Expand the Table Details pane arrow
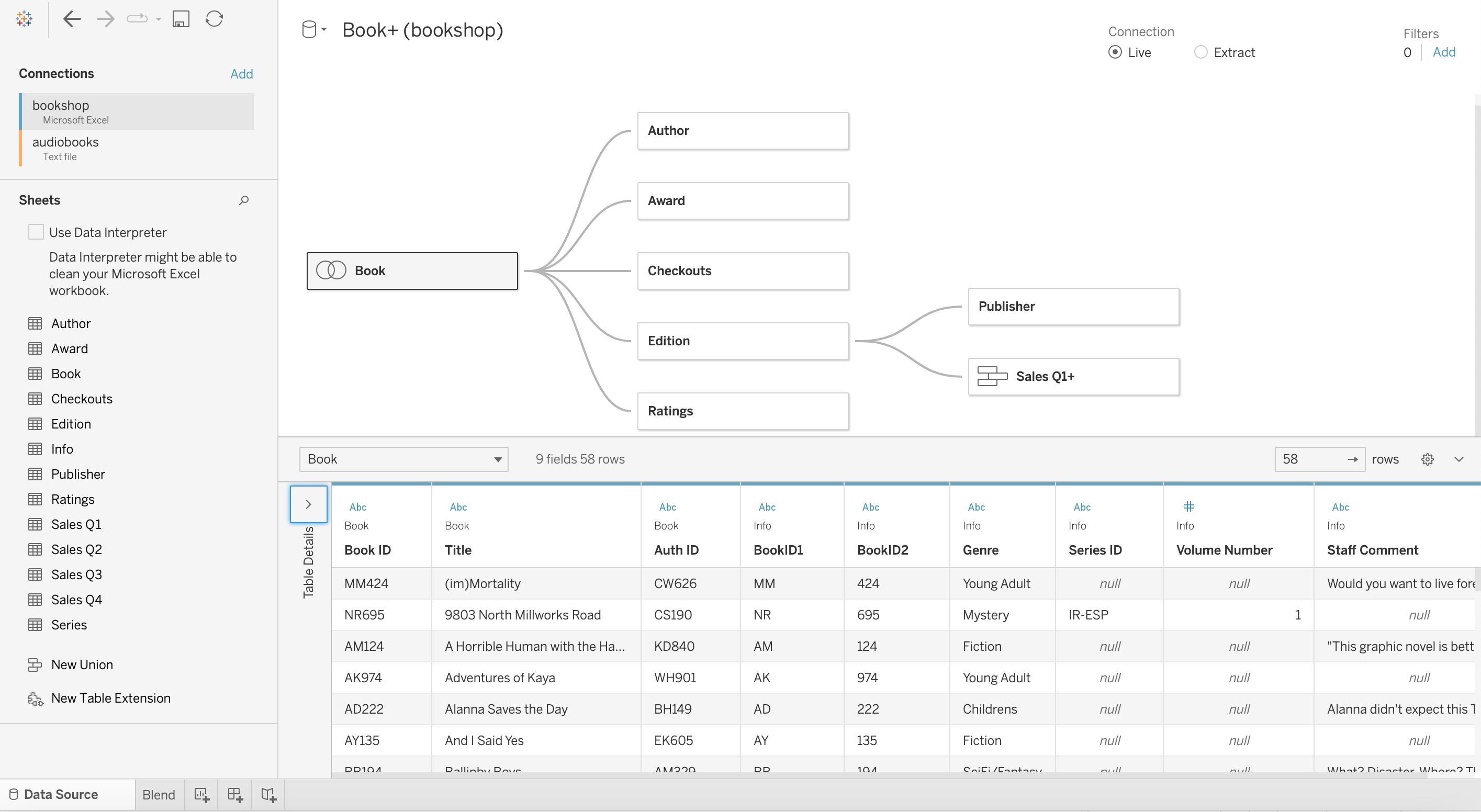1481x812 pixels. (308, 504)
